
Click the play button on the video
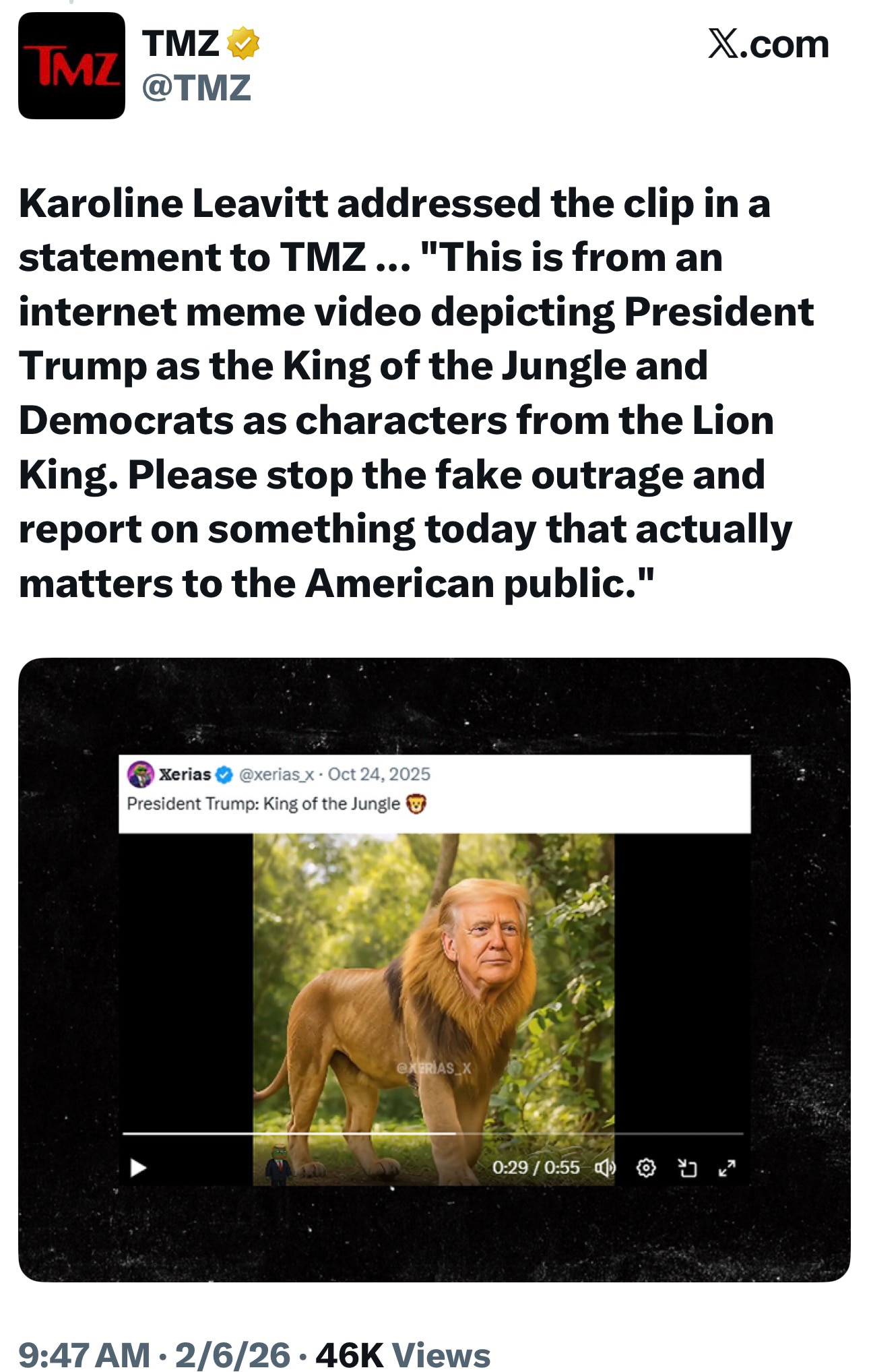coord(137,1169)
